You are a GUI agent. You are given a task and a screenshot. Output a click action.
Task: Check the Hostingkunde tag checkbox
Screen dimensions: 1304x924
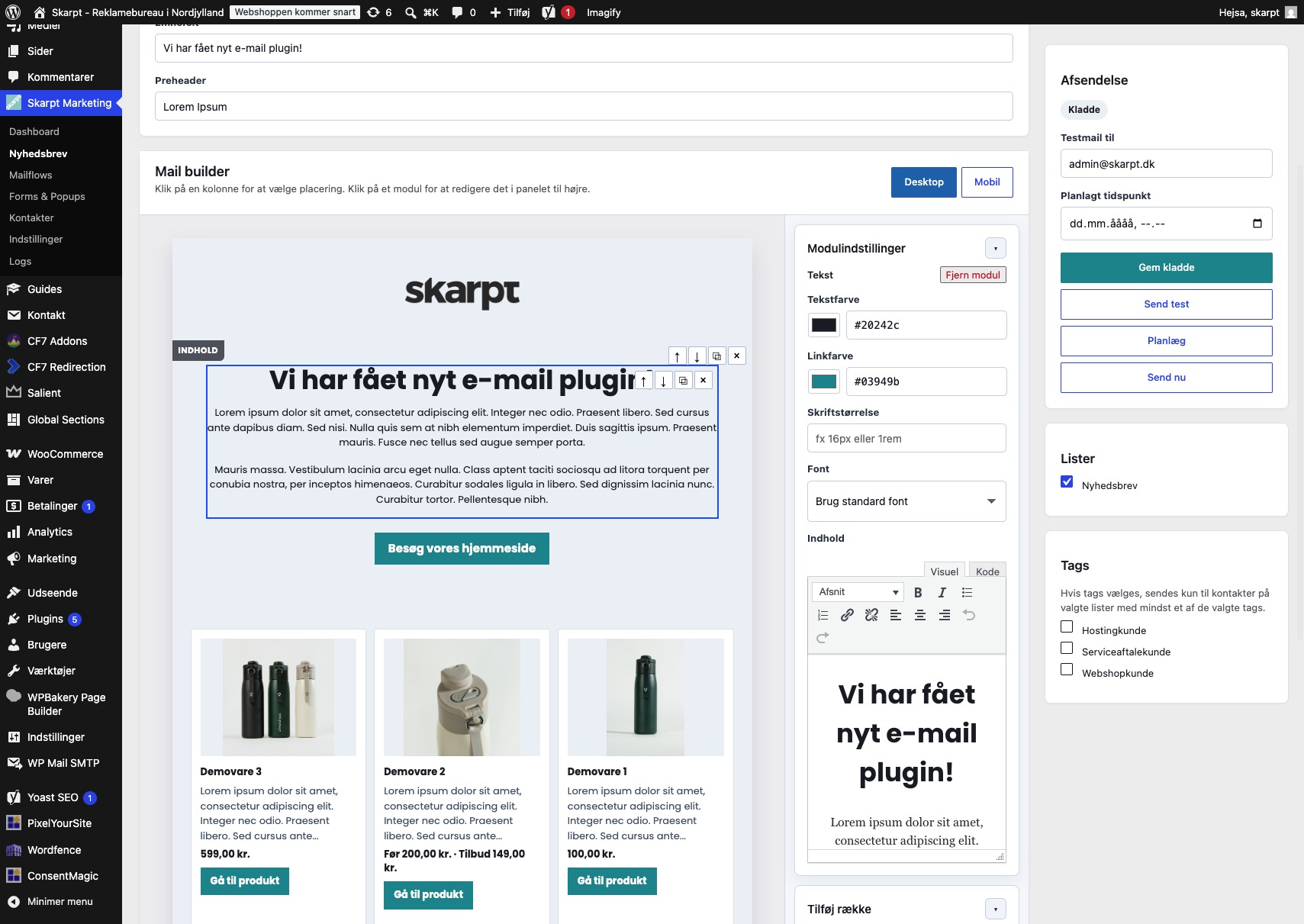coord(1067,626)
